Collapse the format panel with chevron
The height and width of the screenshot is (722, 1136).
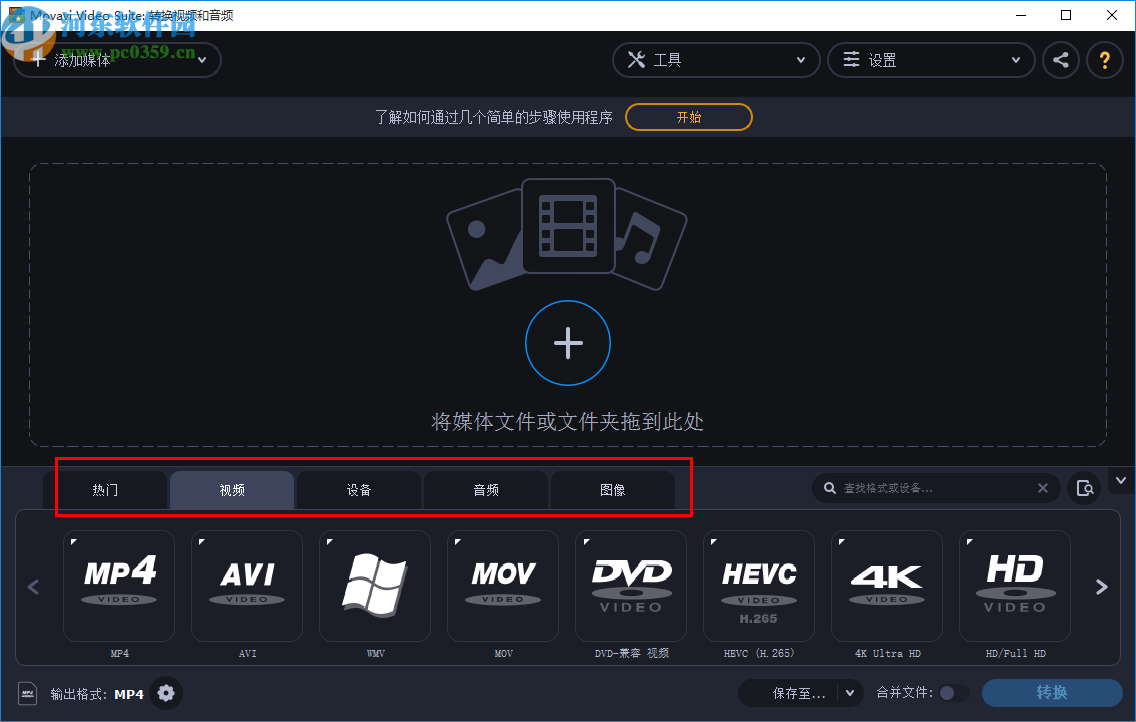click(x=1121, y=480)
